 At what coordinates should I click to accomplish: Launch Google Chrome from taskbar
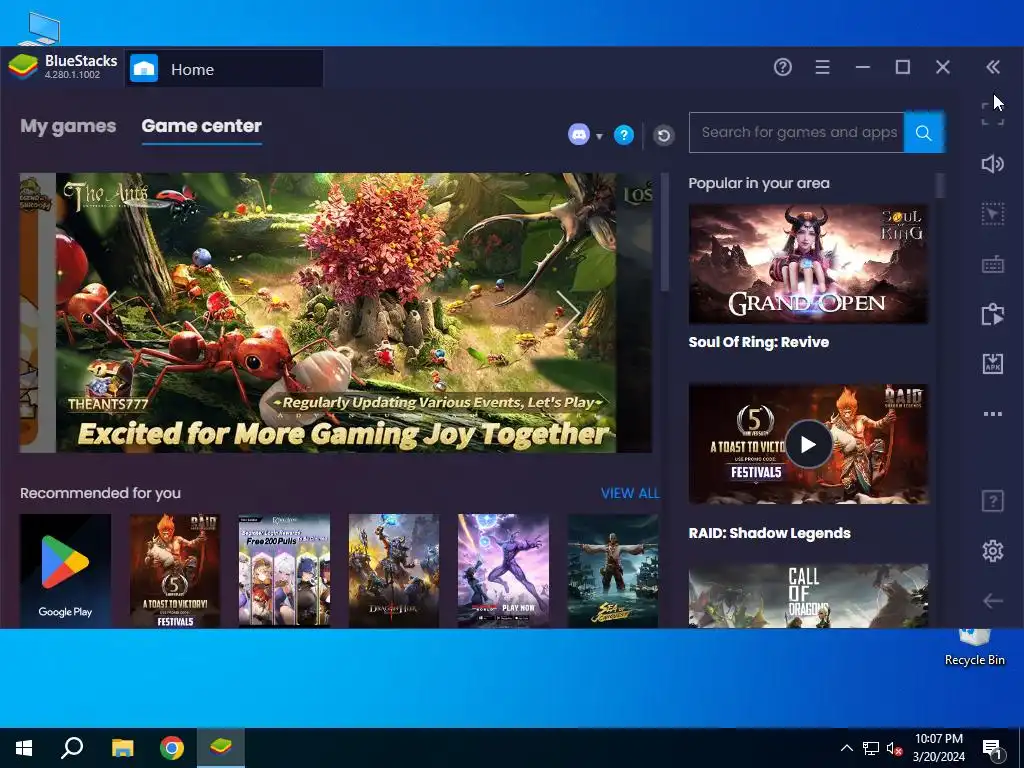[172, 748]
